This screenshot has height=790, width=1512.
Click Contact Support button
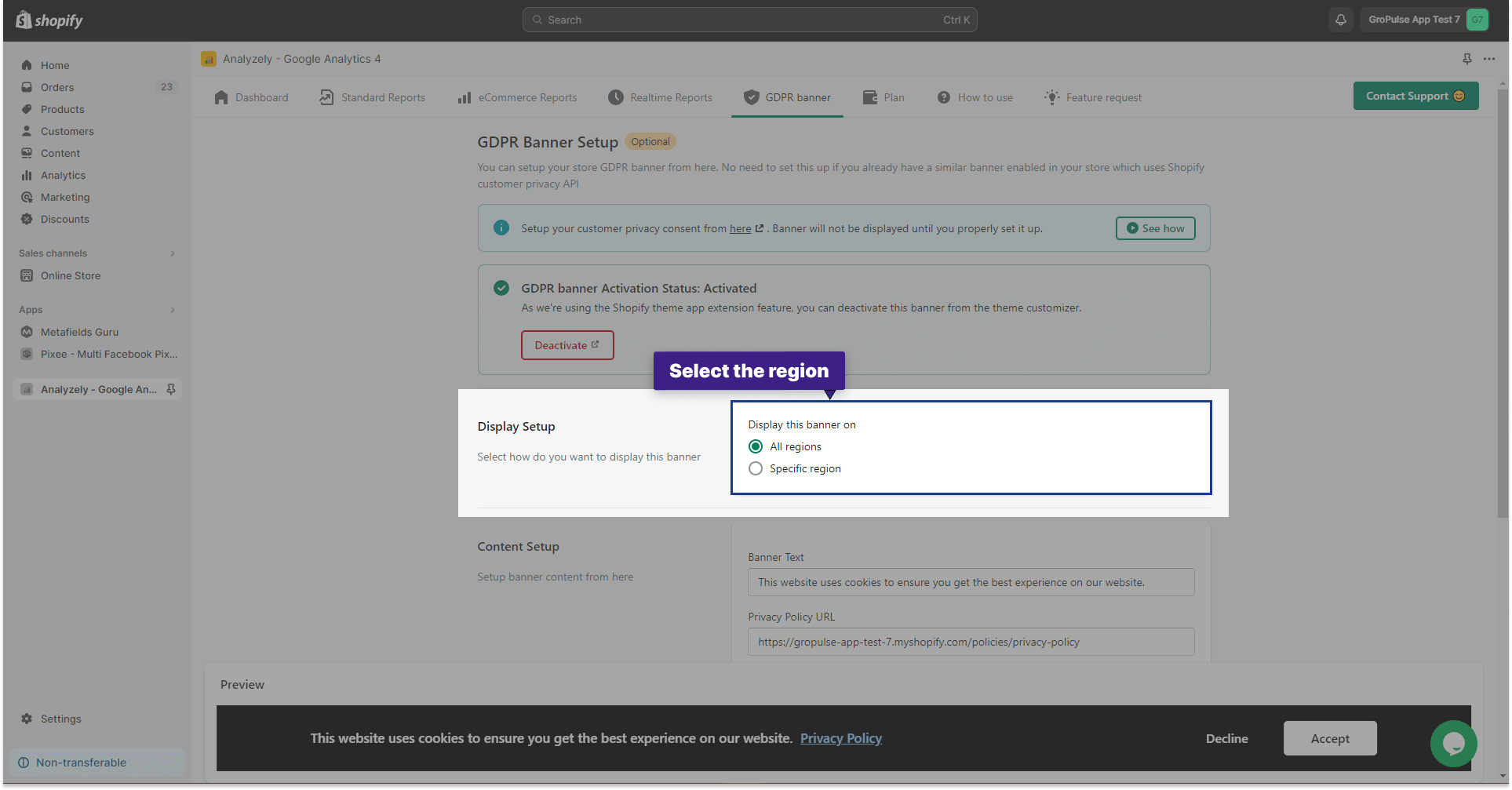click(x=1415, y=96)
